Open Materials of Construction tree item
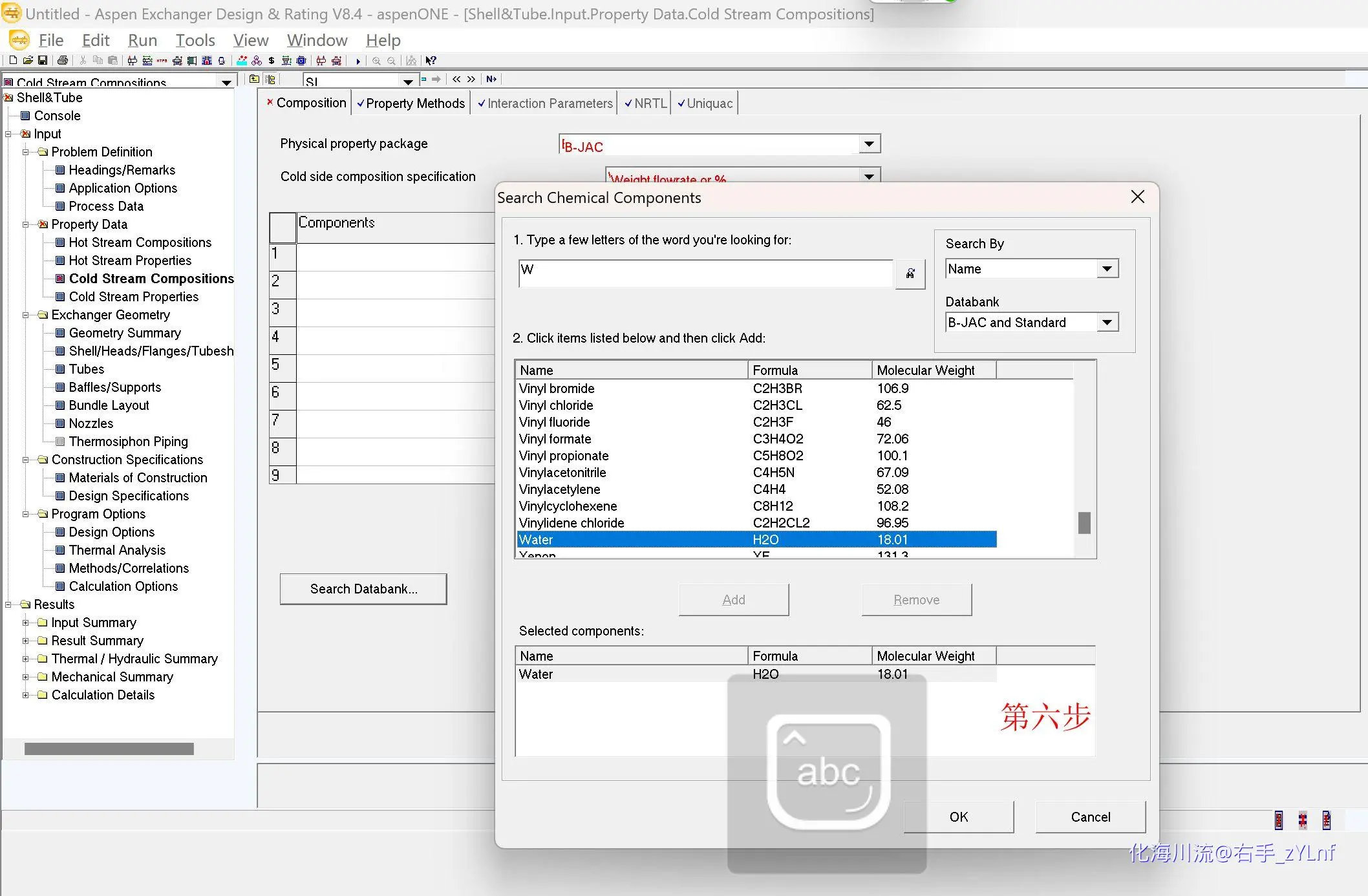The width and height of the screenshot is (1368, 896). pos(138,478)
